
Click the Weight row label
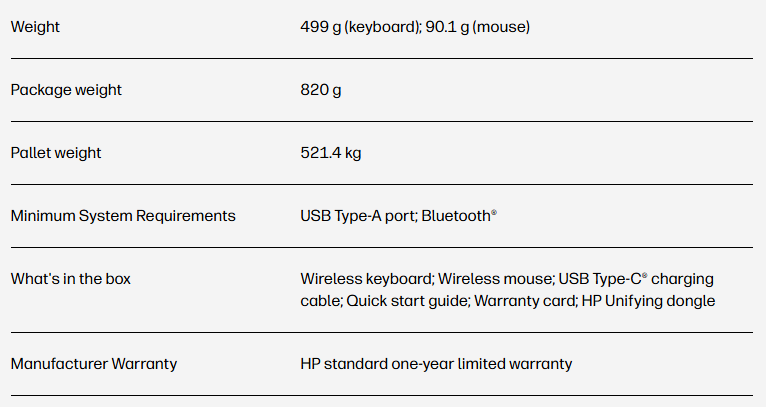tap(35, 27)
